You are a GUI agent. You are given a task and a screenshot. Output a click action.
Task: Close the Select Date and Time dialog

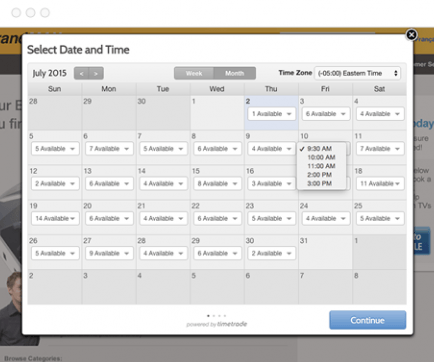411,35
